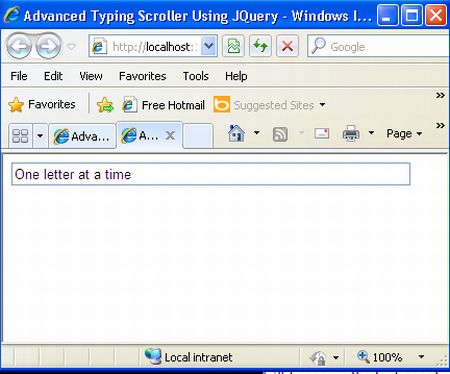This screenshot has width=450, height=374.
Task: Open the View menu
Action: [91, 76]
